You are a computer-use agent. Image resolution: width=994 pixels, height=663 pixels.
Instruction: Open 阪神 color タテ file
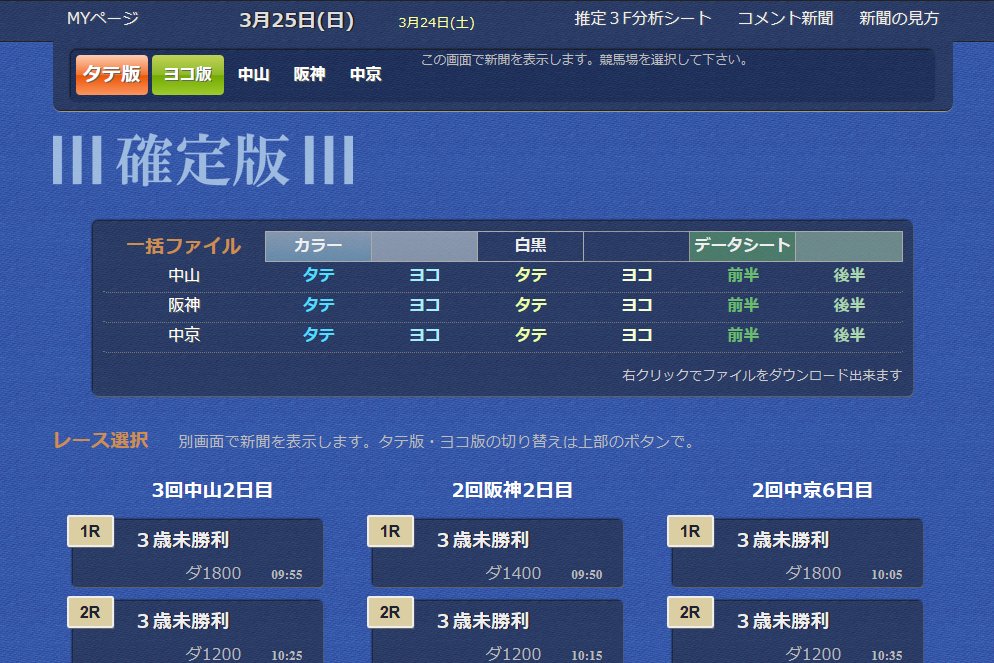tap(318, 305)
